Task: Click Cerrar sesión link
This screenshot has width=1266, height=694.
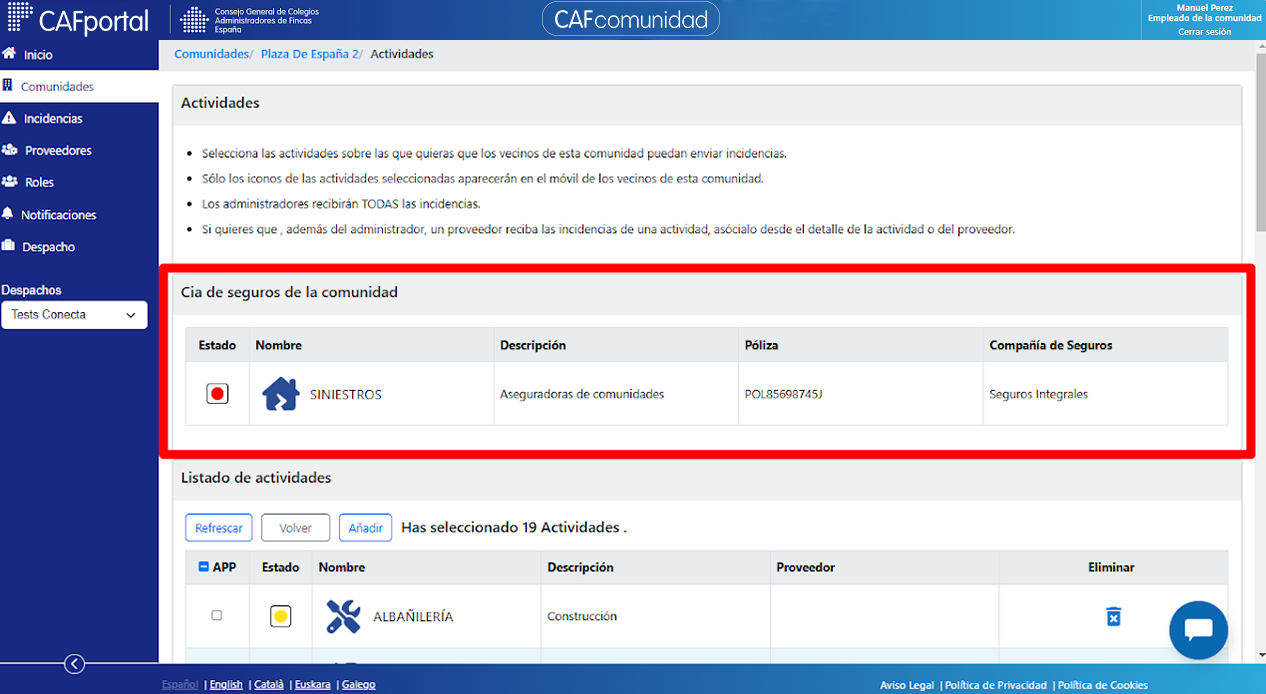Action: point(1204,32)
